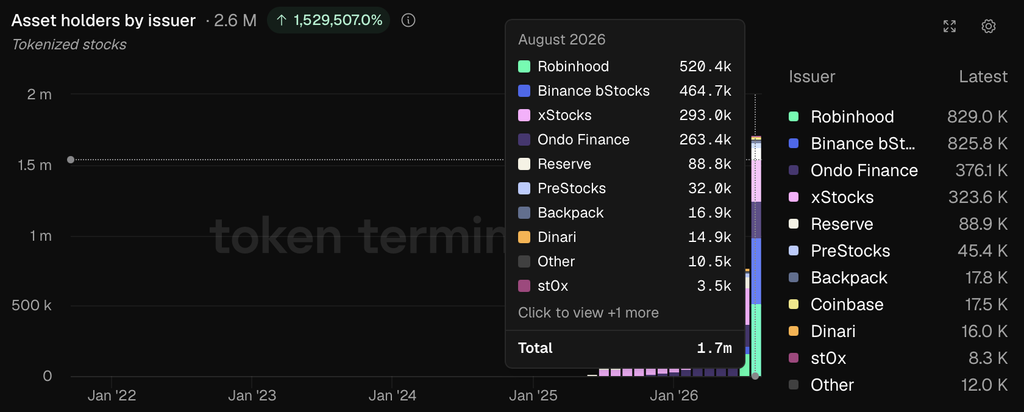Click the Coinbase yellow legend swatch
The height and width of the screenshot is (412, 1024).
[793, 304]
